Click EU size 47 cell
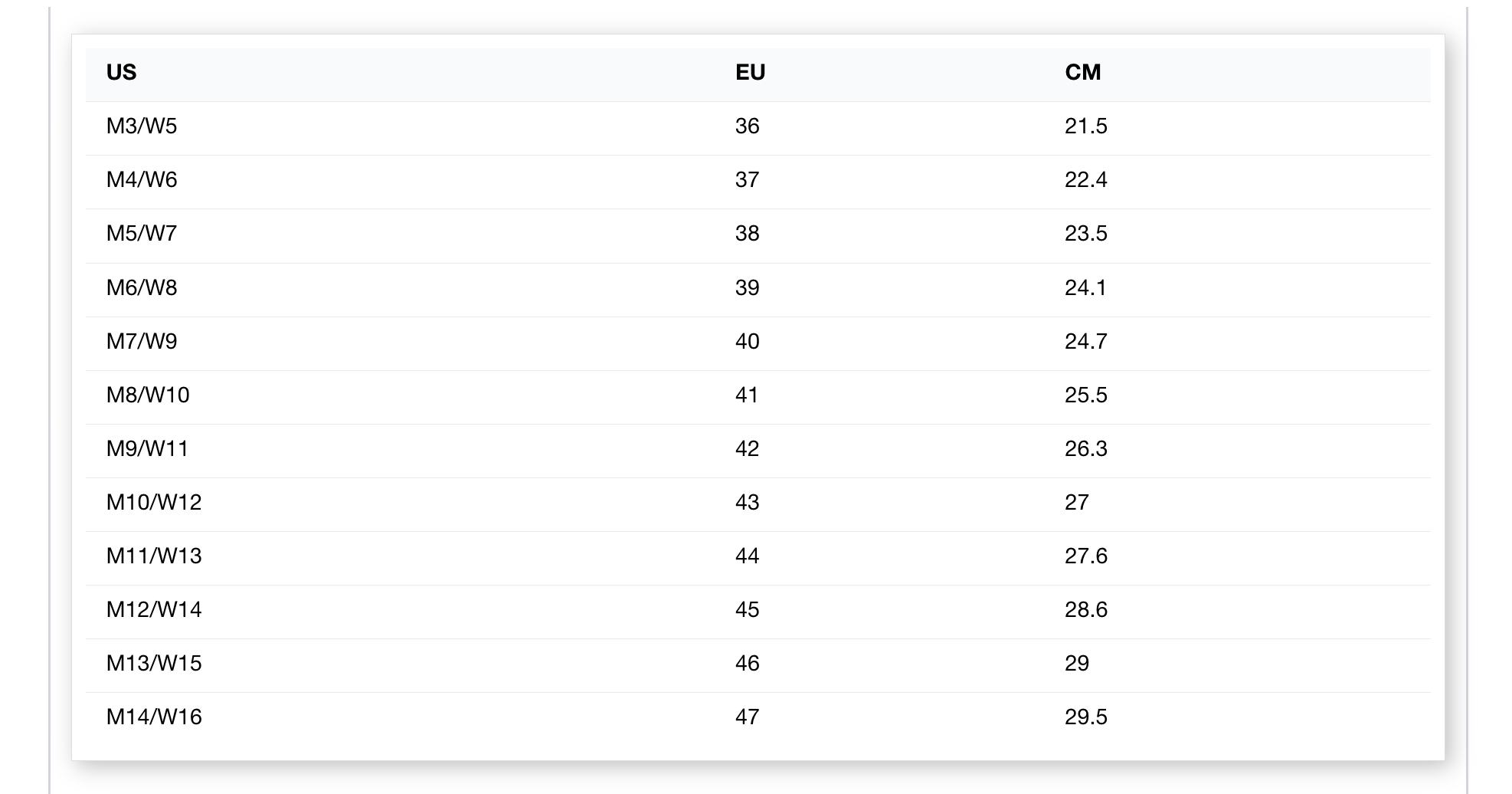This screenshot has height=794, width=1512. (747, 717)
